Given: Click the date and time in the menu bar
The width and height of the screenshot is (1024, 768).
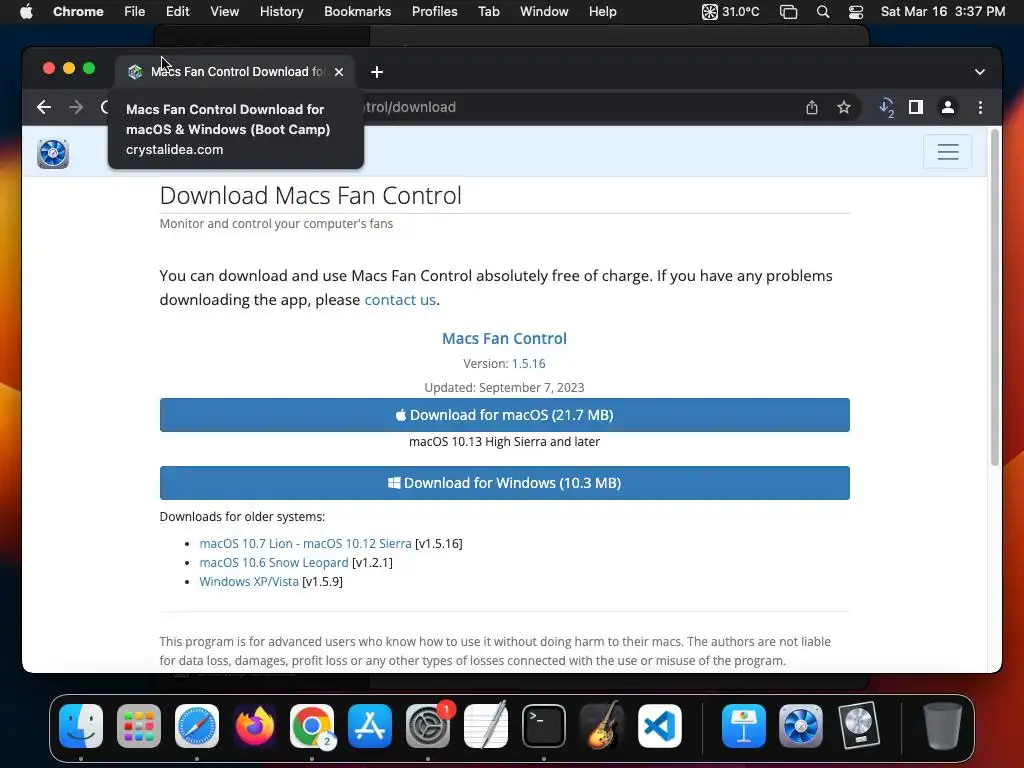Looking at the screenshot, I should coord(942,11).
